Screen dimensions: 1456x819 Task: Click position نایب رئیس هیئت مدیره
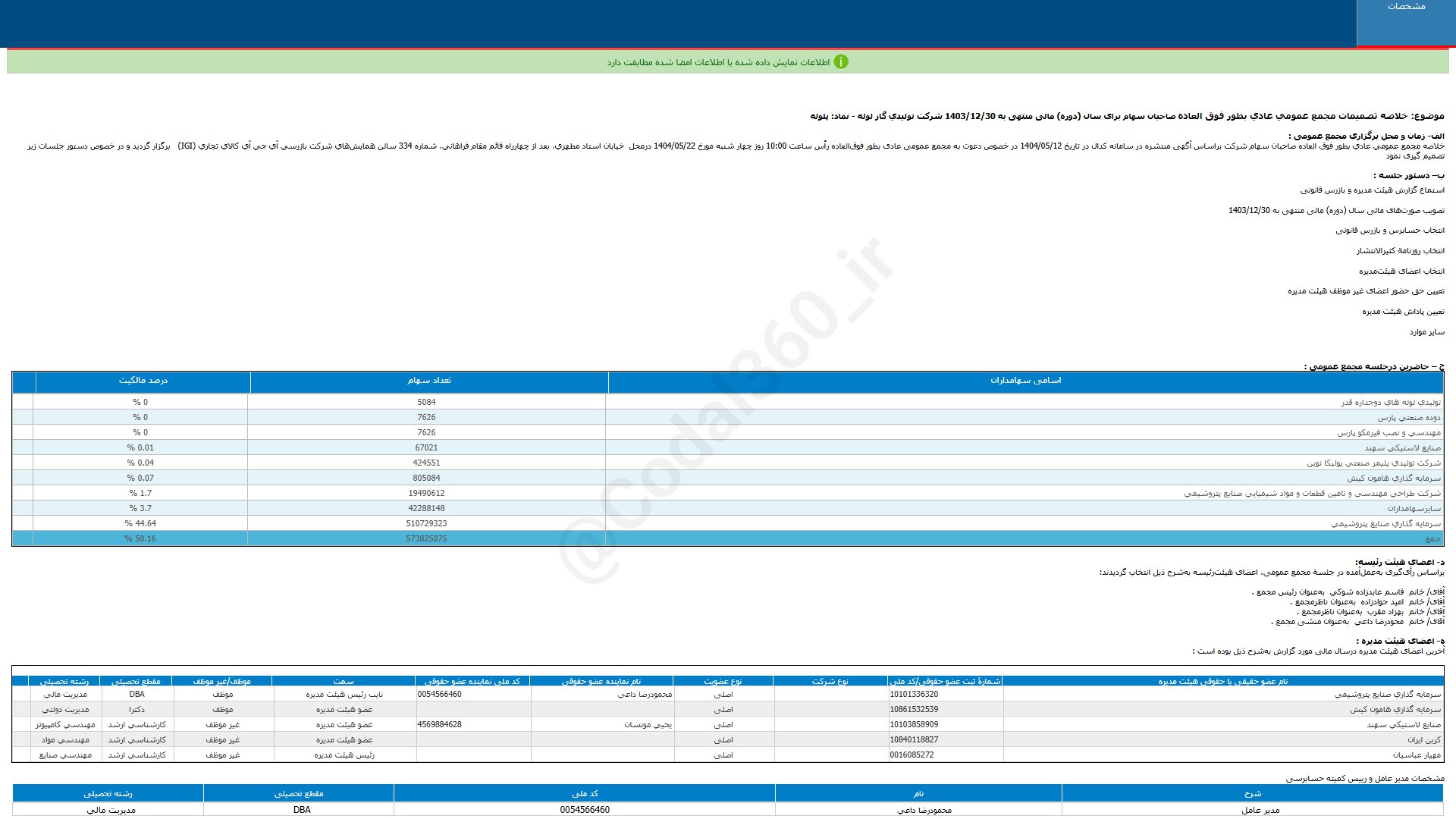(344, 695)
